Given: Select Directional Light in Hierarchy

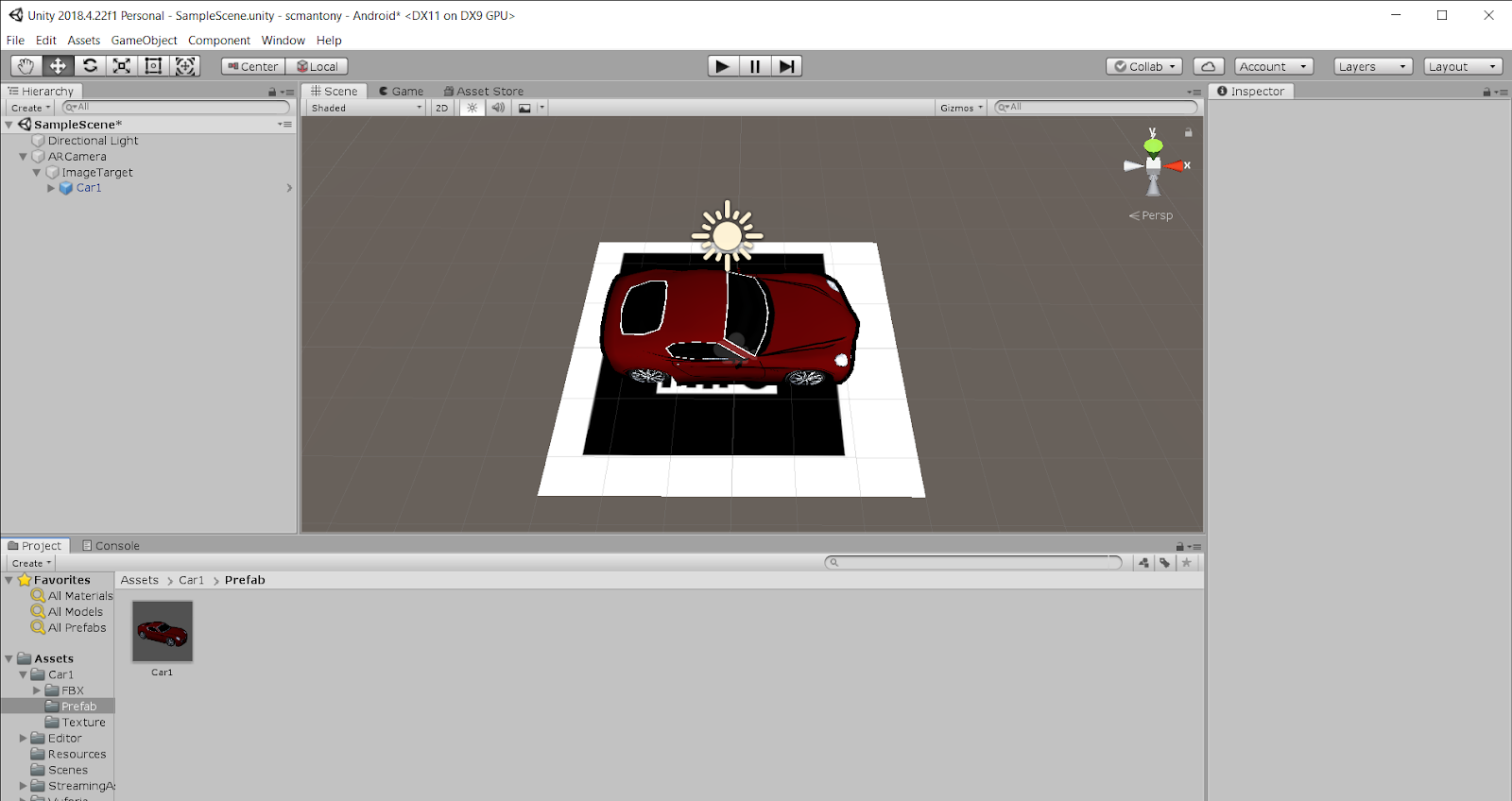Looking at the screenshot, I should pos(93,141).
